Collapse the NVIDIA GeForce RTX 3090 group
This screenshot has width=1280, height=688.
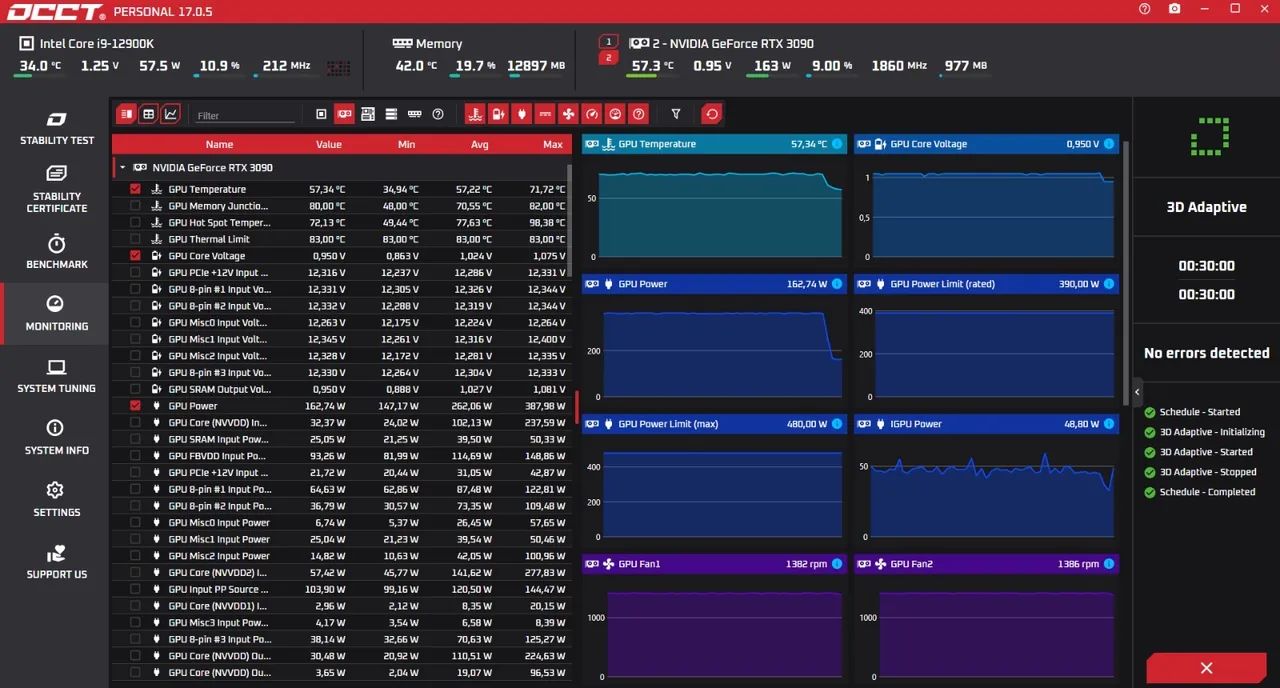[x=122, y=168]
